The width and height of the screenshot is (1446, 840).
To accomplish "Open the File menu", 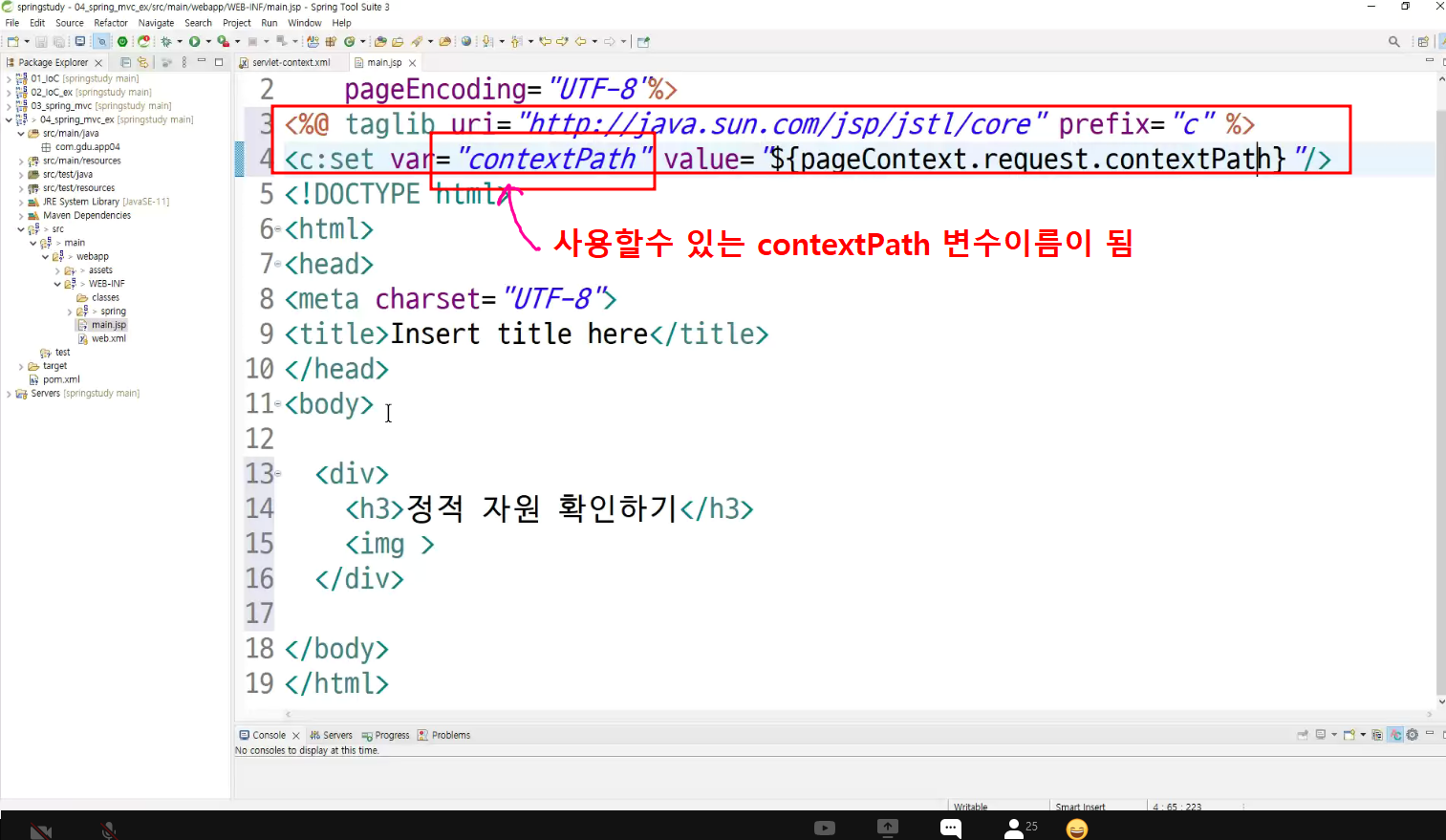I will [x=12, y=23].
